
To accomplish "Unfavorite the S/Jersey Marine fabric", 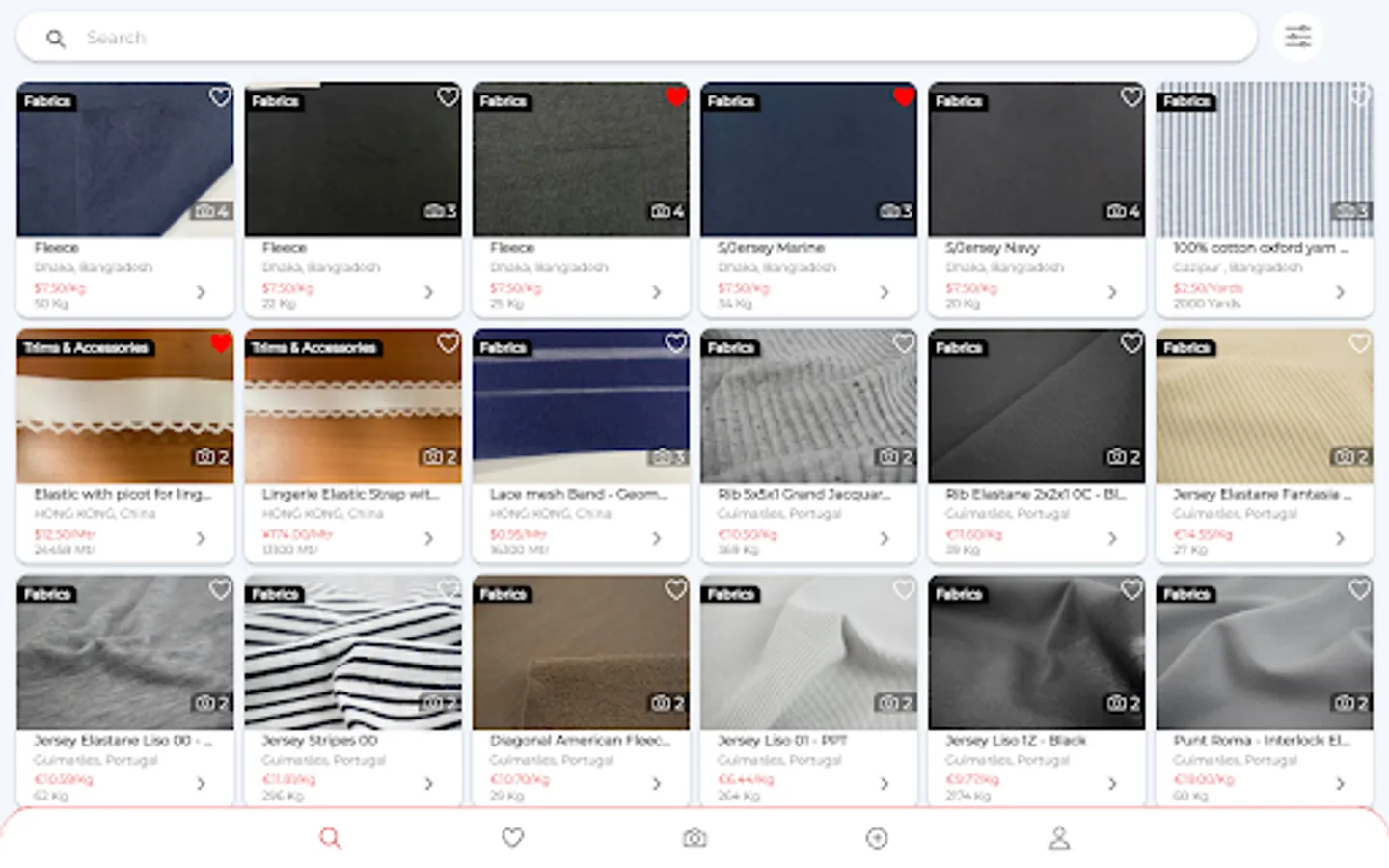I will coord(904,96).
